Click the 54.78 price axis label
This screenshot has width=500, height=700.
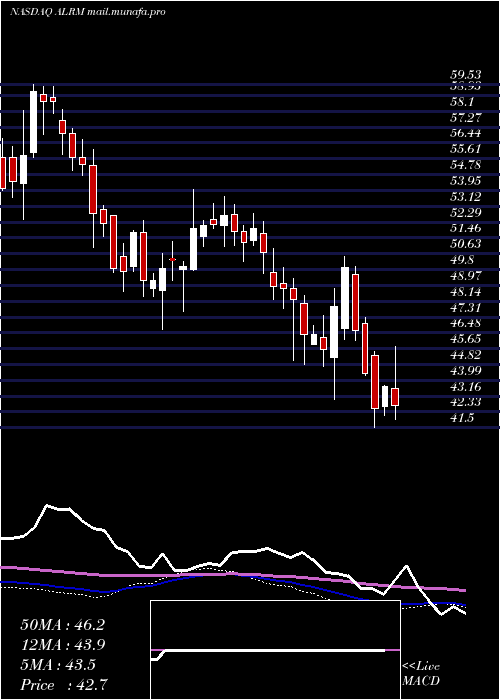[x=466, y=165]
